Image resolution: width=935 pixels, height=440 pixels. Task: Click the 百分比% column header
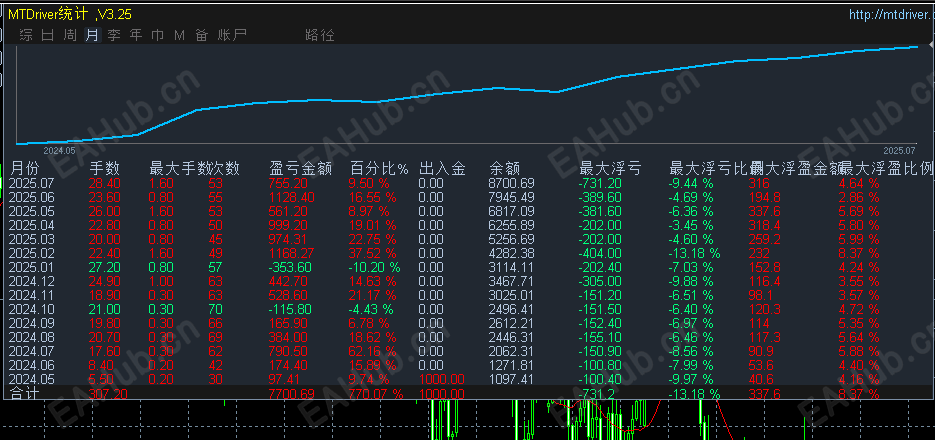379,169
